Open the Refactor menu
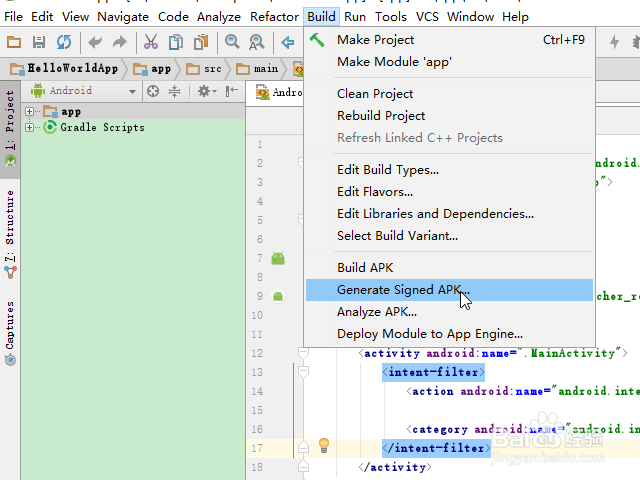This screenshot has width=640, height=480. point(274,17)
